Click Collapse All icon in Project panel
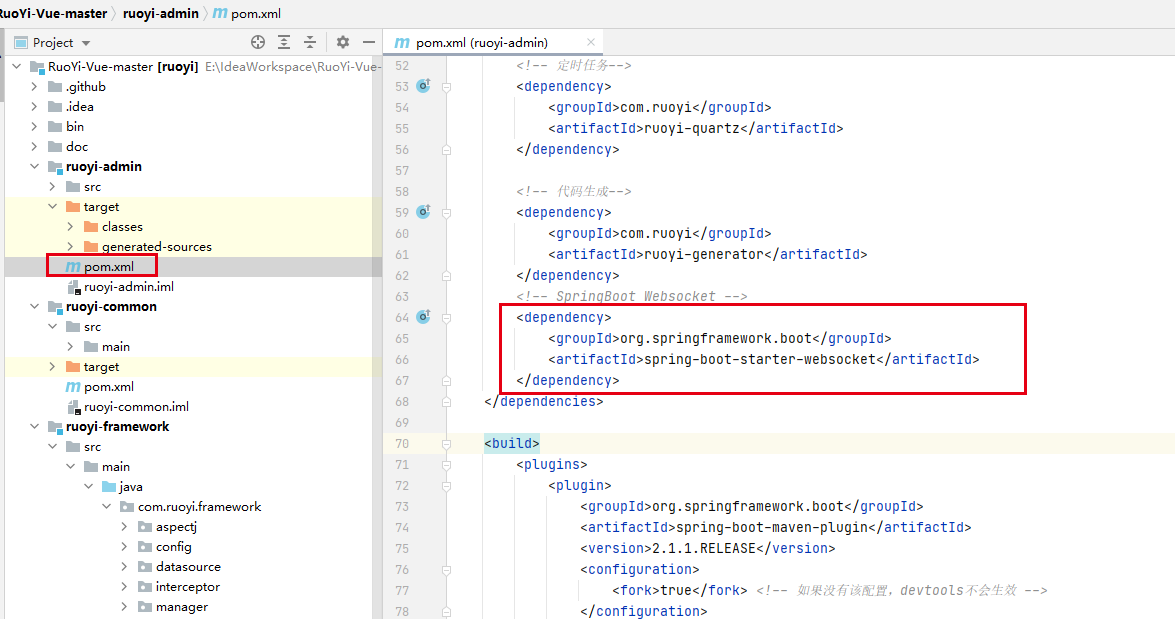Image resolution: width=1175 pixels, height=619 pixels. point(310,42)
